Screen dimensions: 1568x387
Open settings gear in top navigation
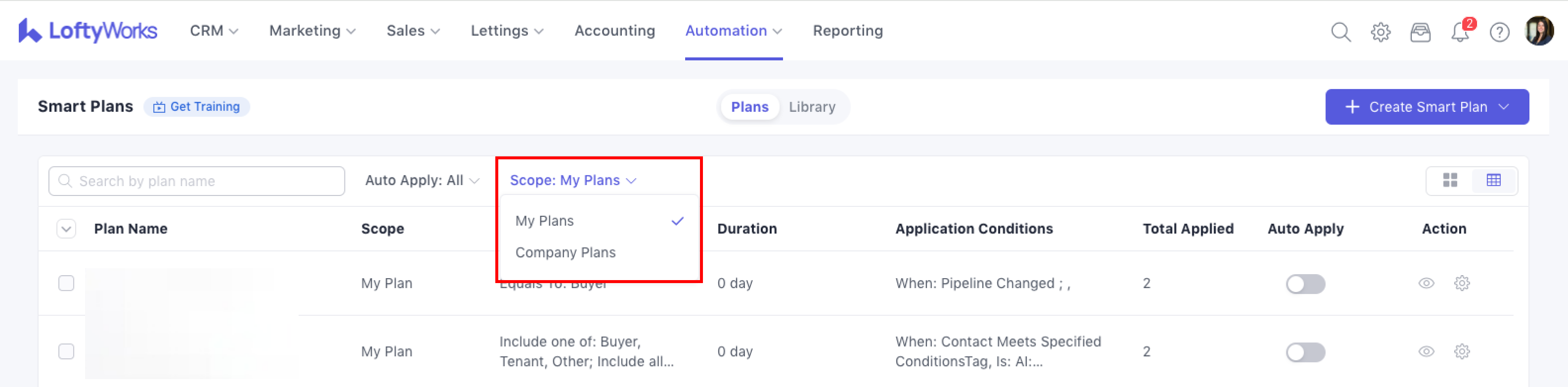1380,32
